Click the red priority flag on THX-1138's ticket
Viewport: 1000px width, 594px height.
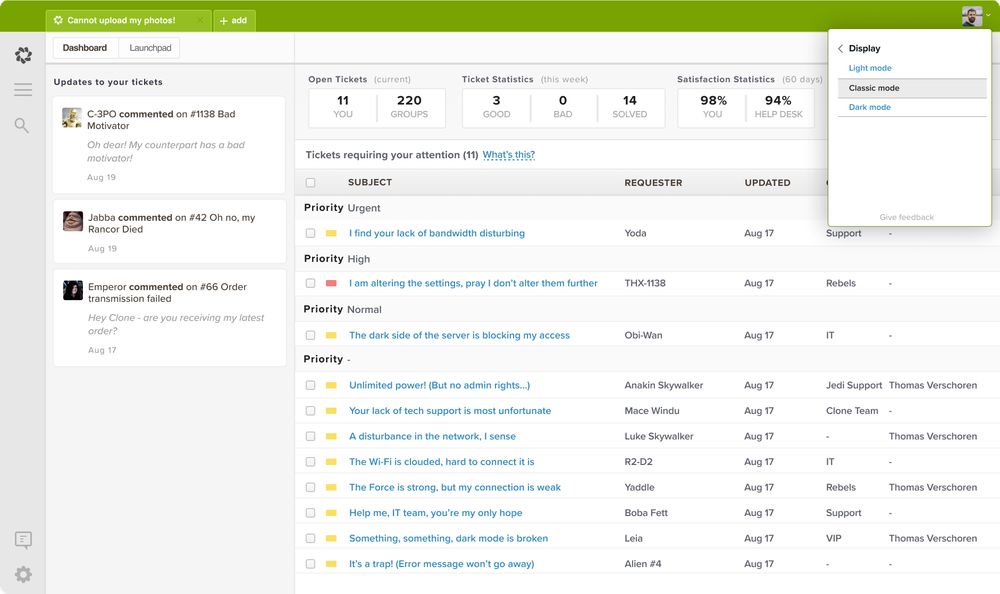click(330, 283)
